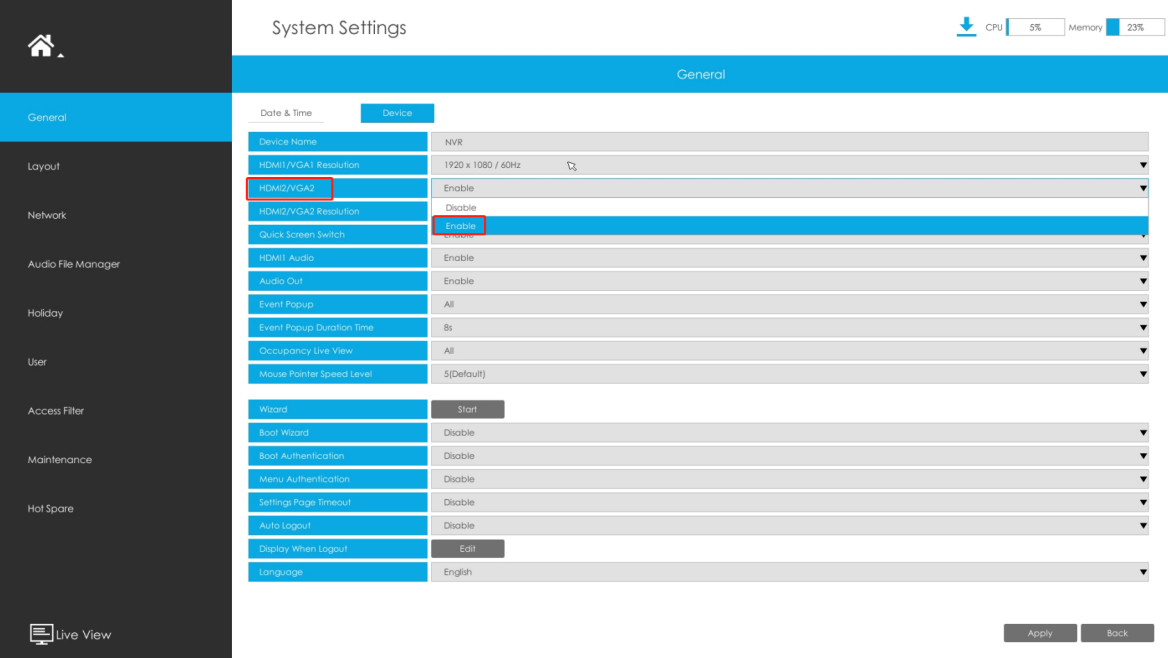Open the Menu Authentication dropdown
Image resolution: width=1168 pixels, height=658 pixels.
pyautogui.click(x=790, y=479)
